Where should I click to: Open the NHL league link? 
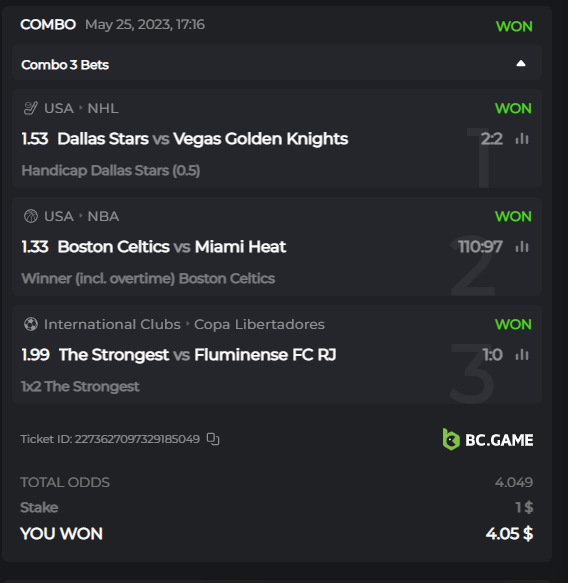click(103, 109)
